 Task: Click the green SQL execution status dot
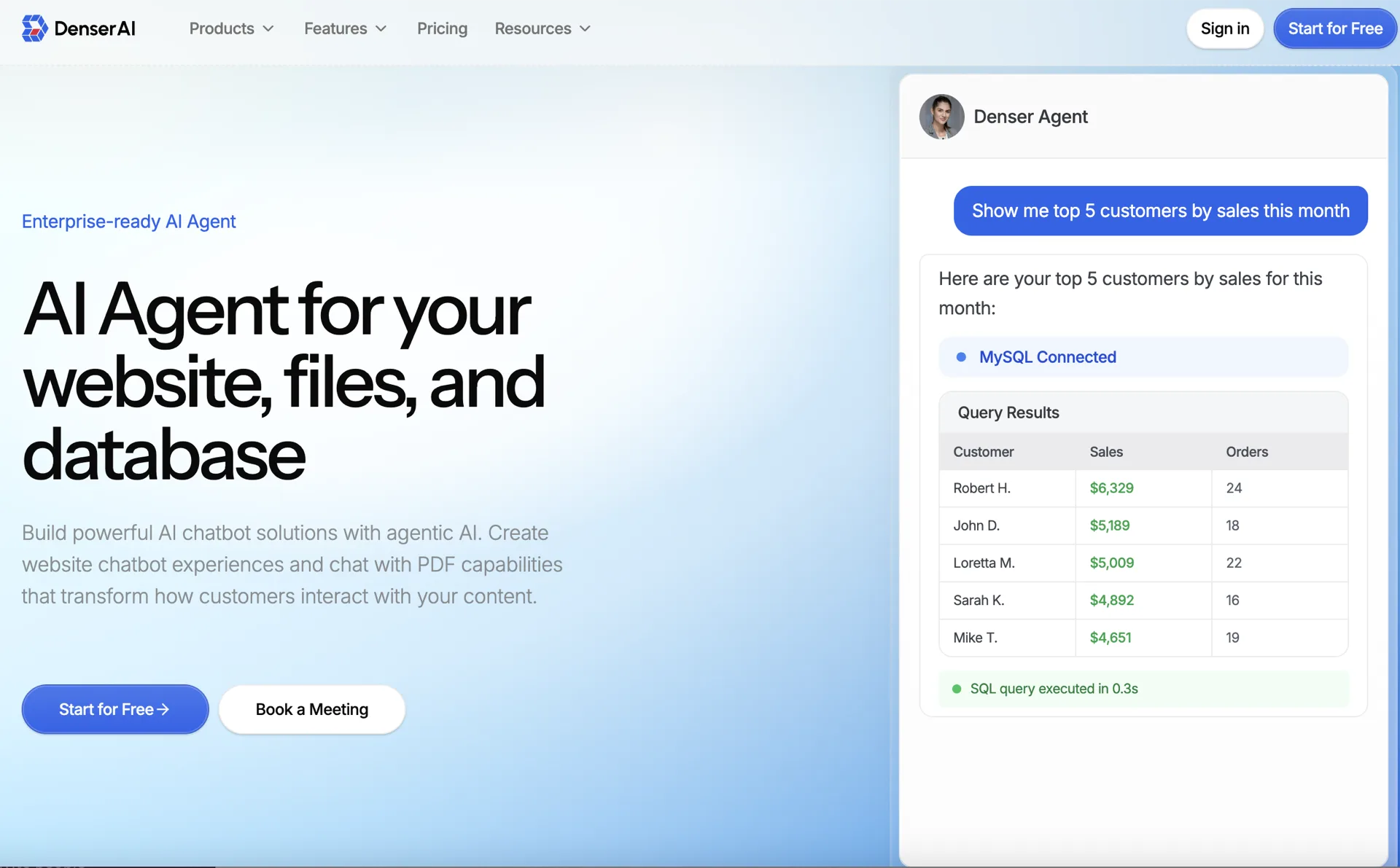tap(957, 689)
